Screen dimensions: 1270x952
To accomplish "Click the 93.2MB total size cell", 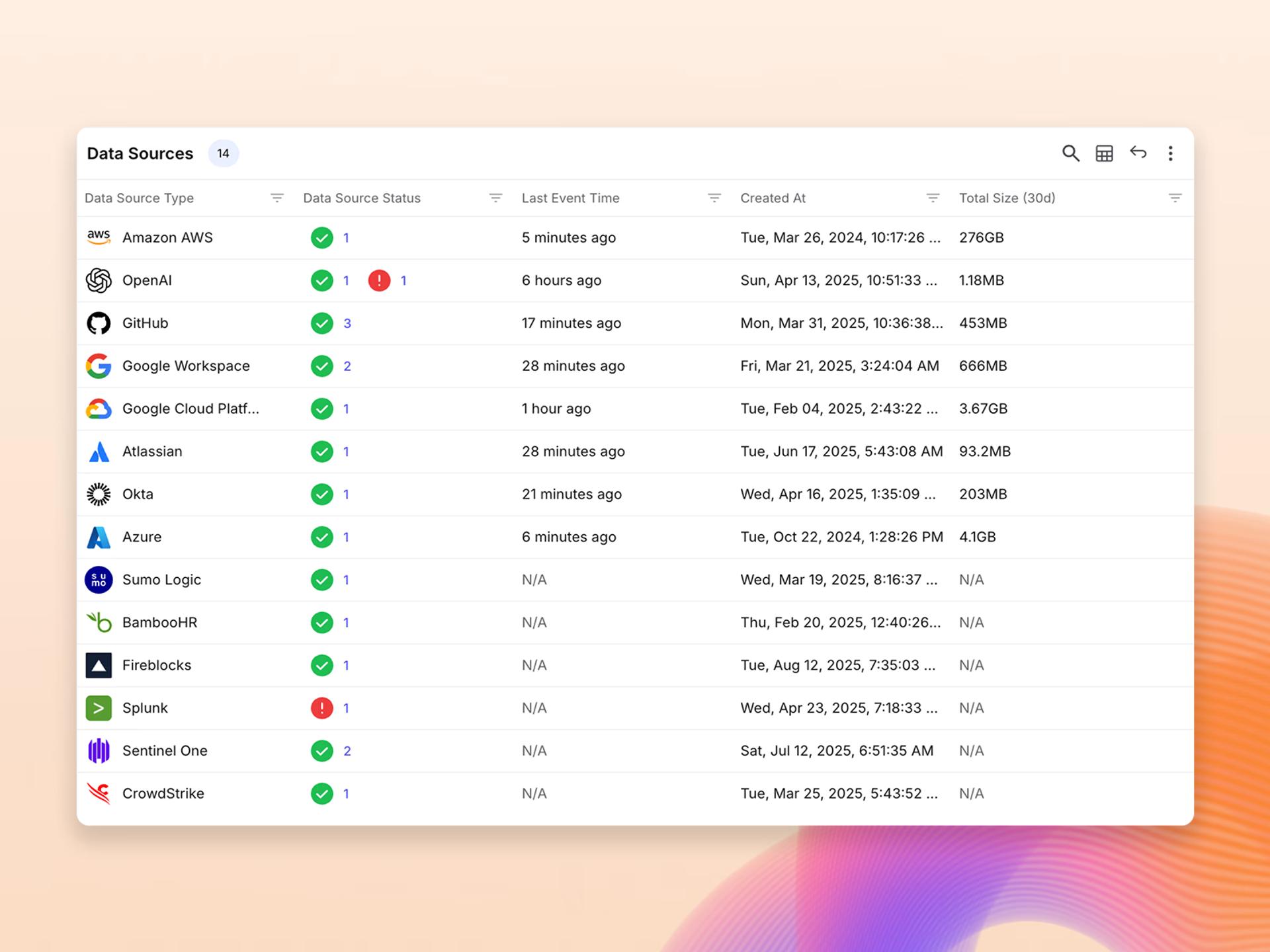I will 985,452.
